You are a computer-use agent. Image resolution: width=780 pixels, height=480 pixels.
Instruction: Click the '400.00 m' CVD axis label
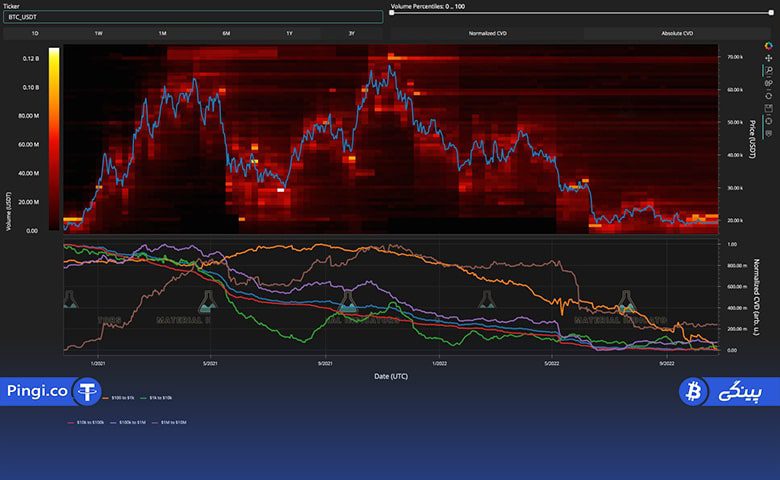737,308
